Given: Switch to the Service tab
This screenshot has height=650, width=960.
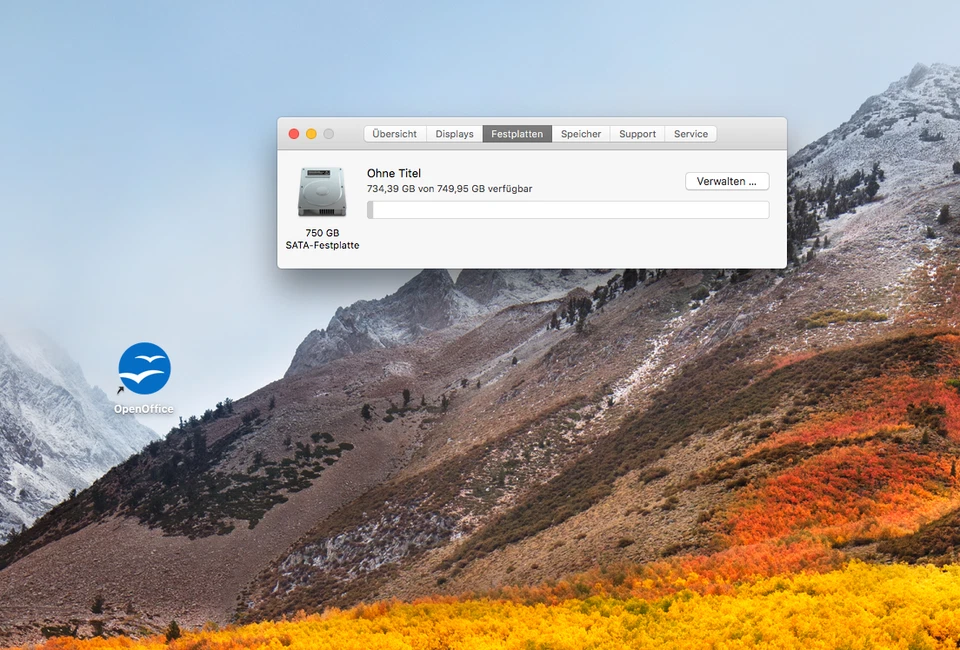Looking at the screenshot, I should 691,133.
